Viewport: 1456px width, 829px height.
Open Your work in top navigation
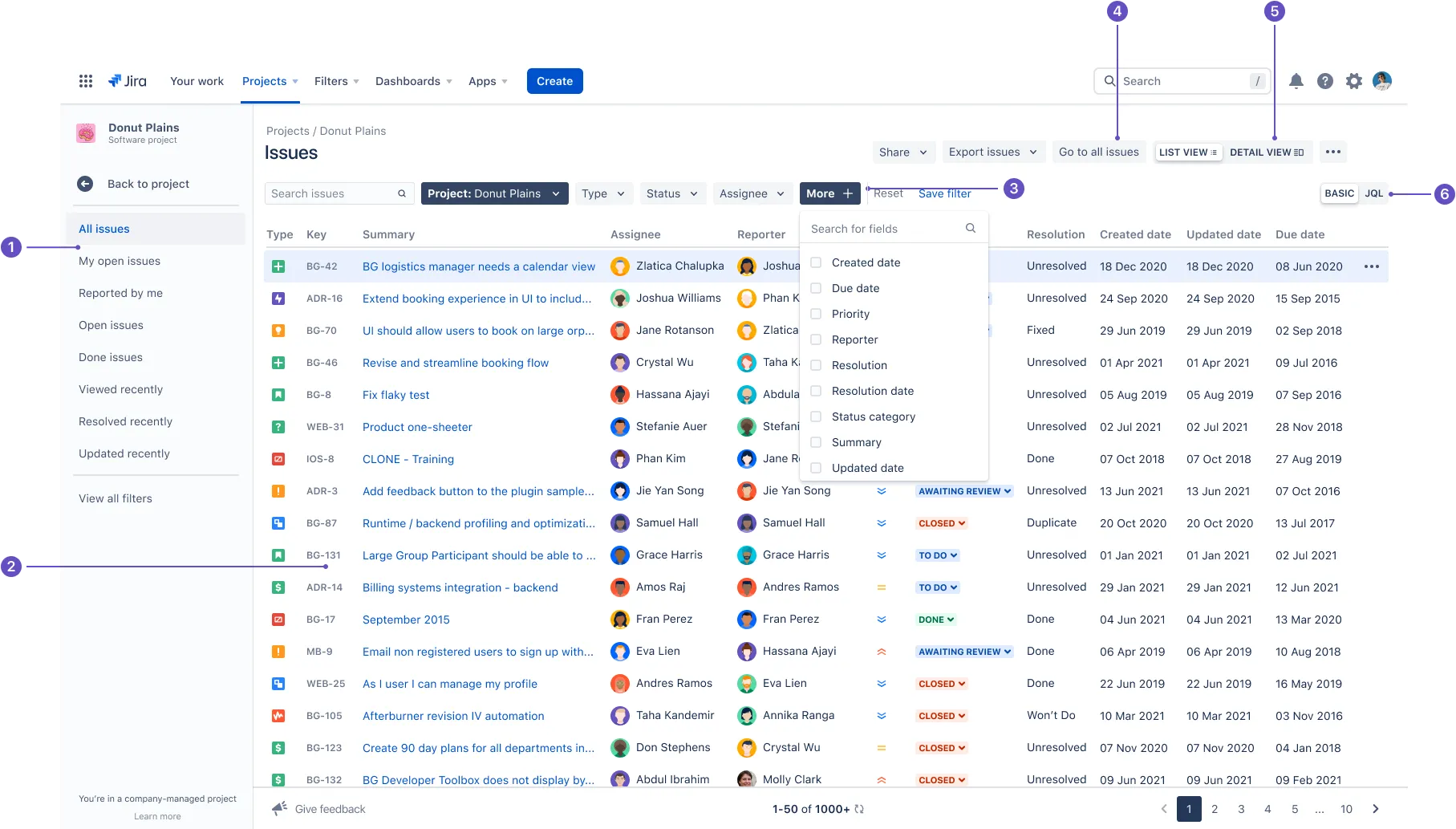coord(197,81)
